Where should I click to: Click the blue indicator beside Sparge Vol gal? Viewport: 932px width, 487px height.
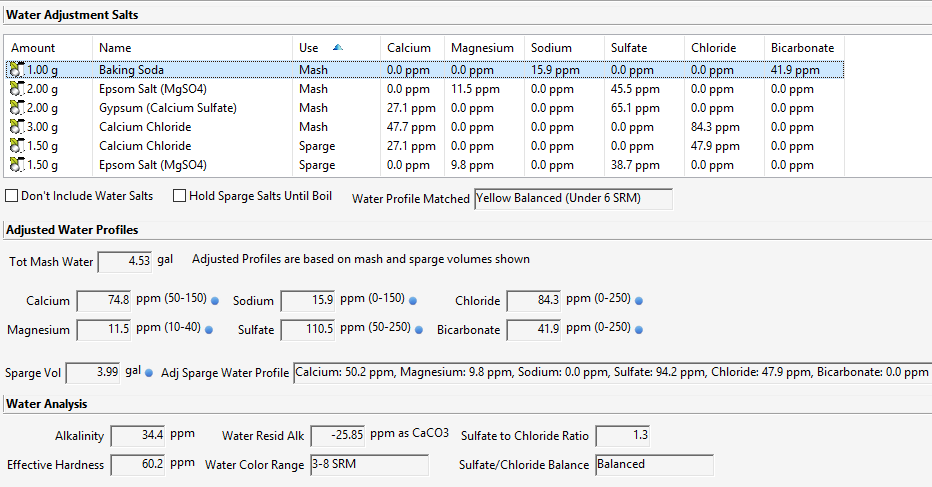[x=149, y=373]
